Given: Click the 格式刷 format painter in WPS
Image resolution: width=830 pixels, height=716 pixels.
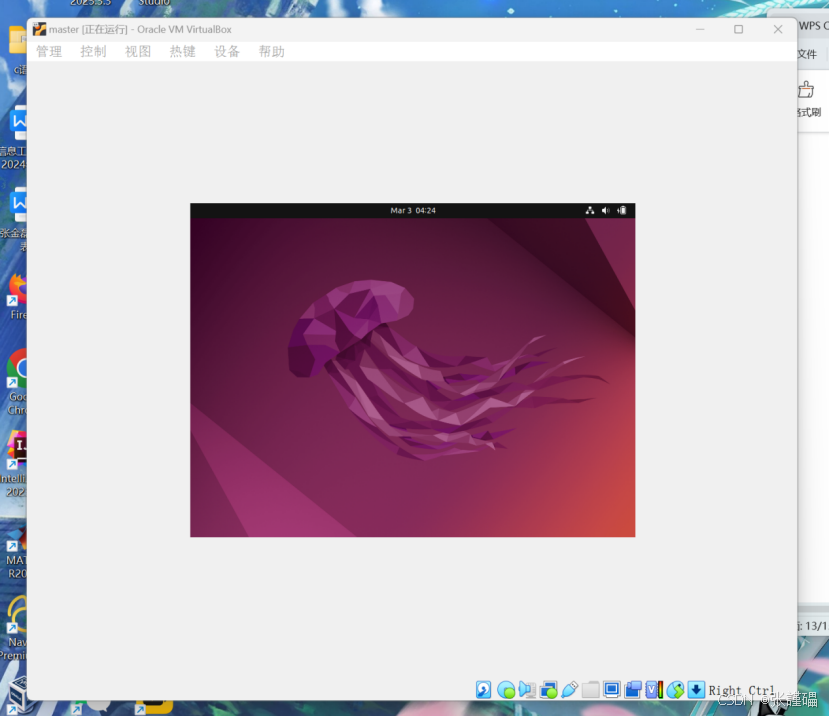Looking at the screenshot, I should (x=808, y=99).
